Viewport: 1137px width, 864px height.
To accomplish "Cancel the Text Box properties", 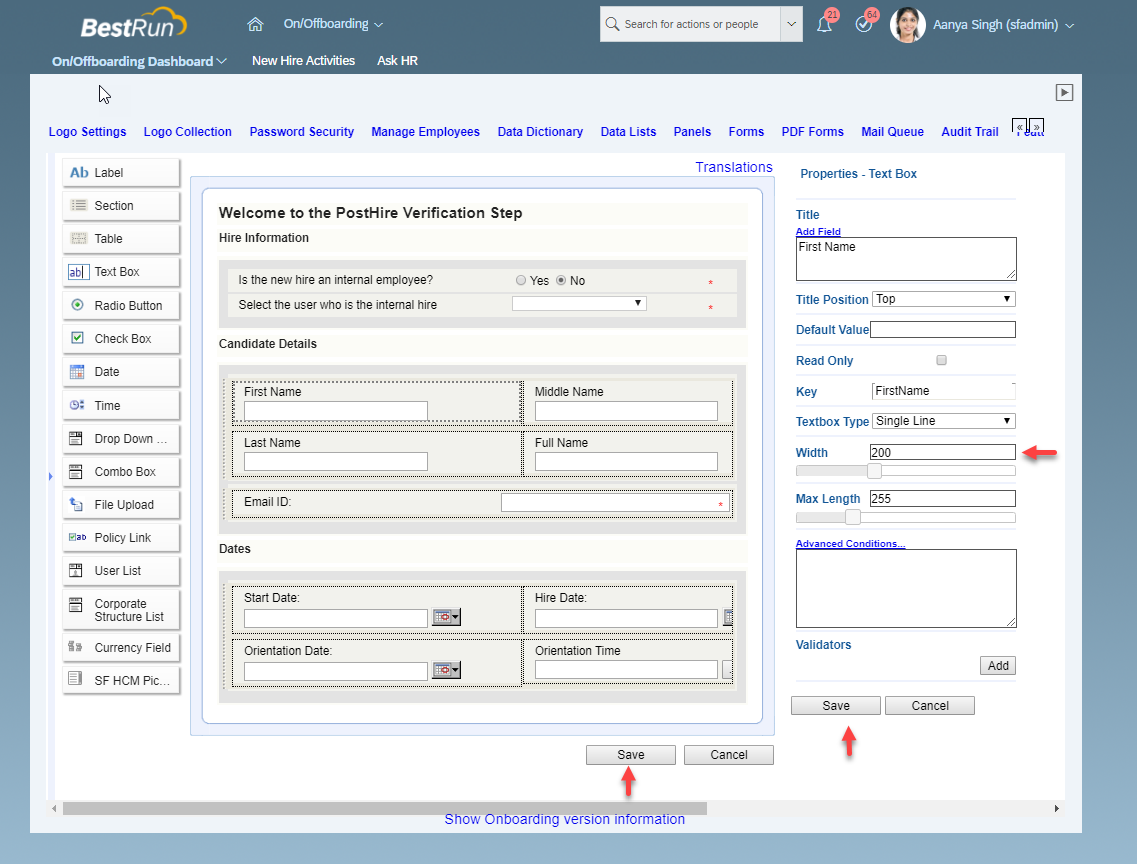I will click(930, 705).
